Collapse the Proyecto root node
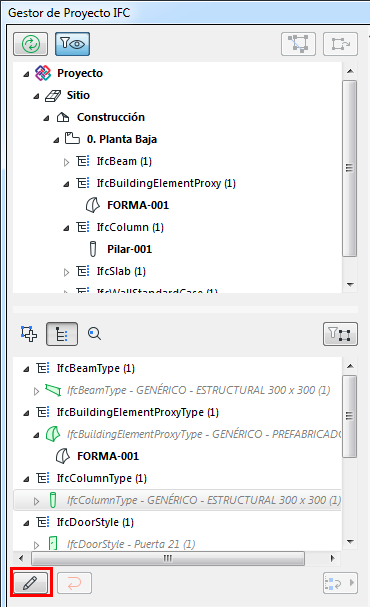This screenshot has width=370, height=607. pos(26,74)
